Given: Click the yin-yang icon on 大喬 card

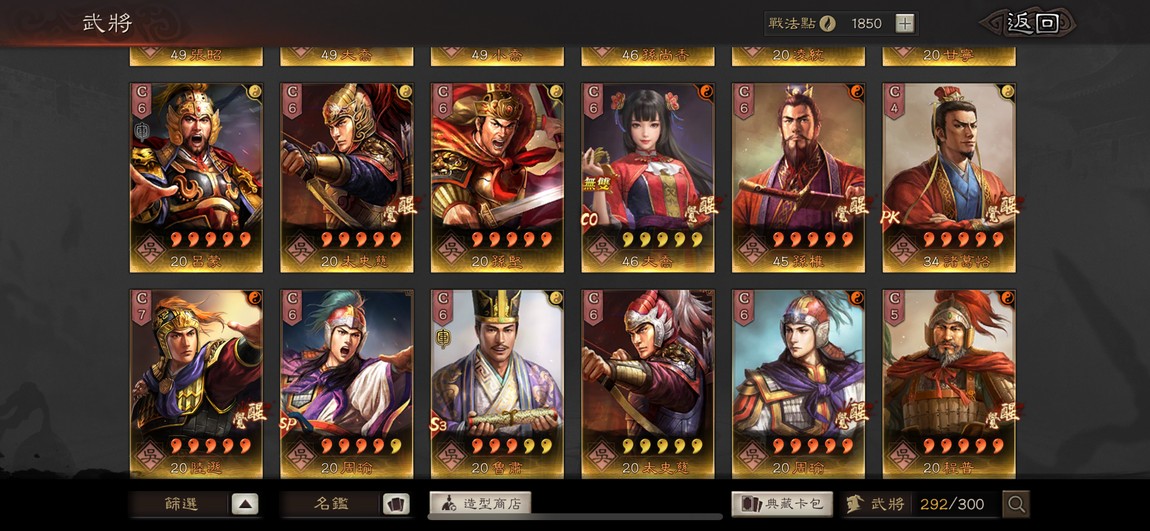Looking at the screenshot, I should [x=707, y=91].
